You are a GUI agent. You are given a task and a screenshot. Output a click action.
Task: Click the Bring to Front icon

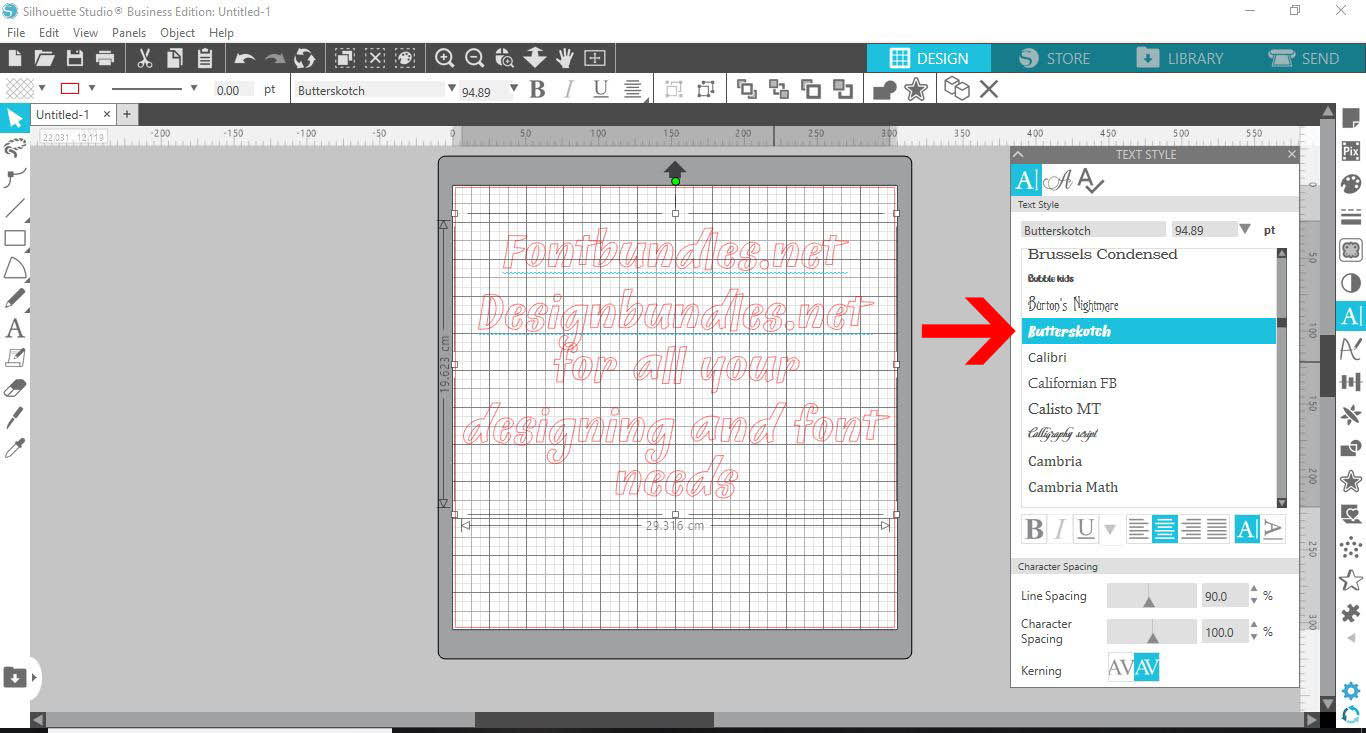point(746,90)
